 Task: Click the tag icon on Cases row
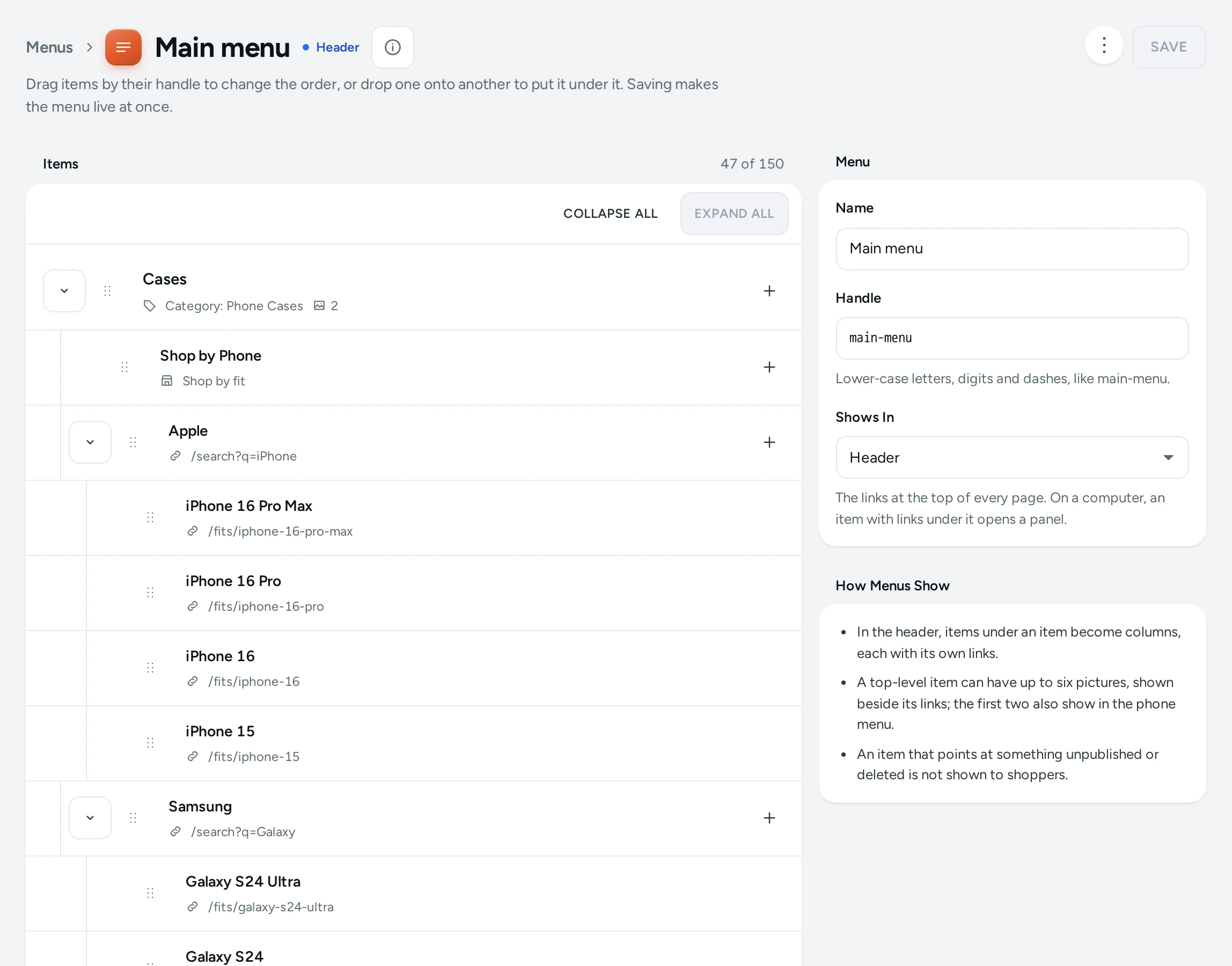point(149,306)
